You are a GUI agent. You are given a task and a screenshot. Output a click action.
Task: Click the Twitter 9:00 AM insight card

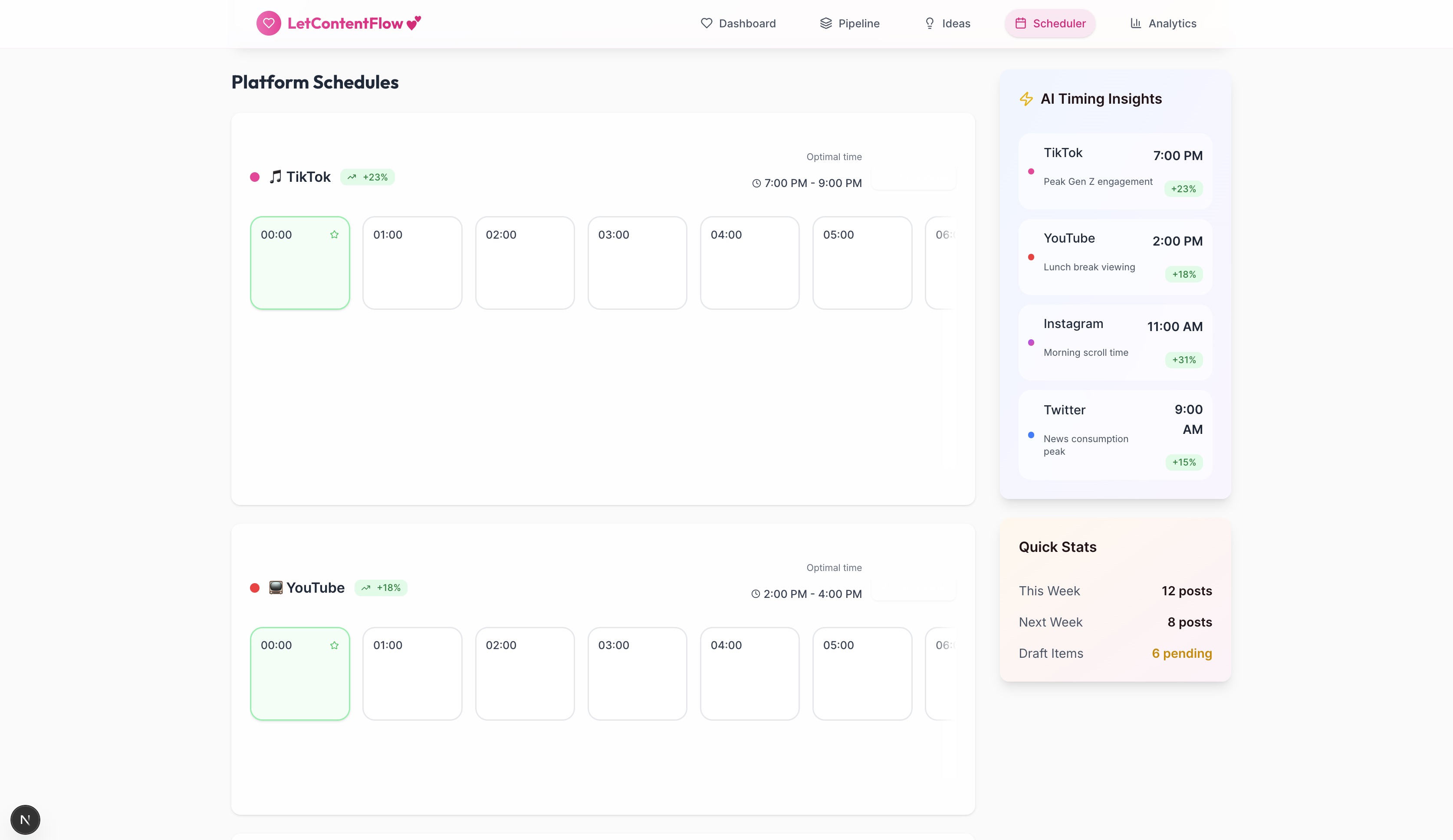coord(1114,435)
